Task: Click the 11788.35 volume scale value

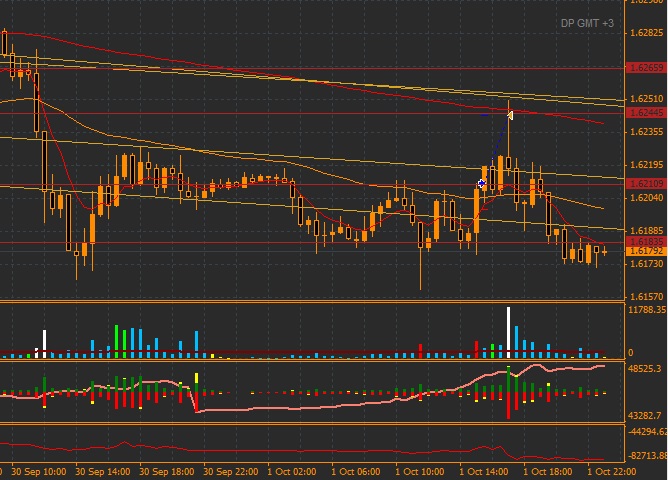Action: pos(648,310)
